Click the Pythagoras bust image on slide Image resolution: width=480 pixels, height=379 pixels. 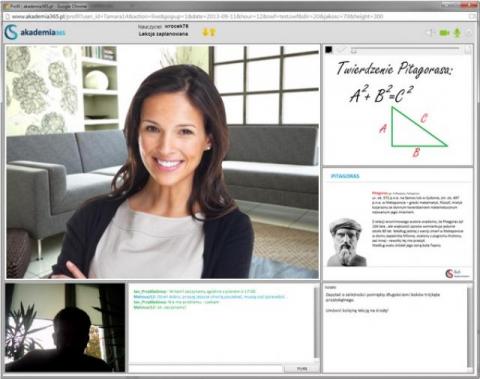[346, 242]
